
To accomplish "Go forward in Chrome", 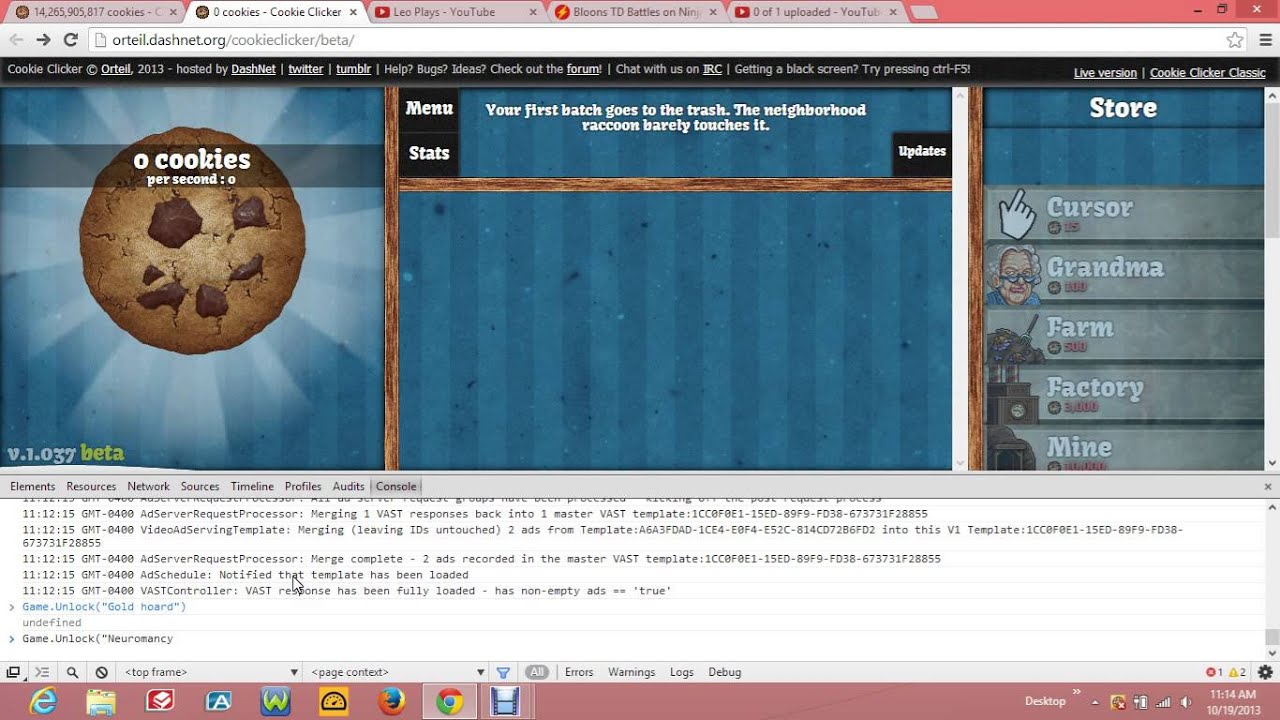I will click(43, 40).
